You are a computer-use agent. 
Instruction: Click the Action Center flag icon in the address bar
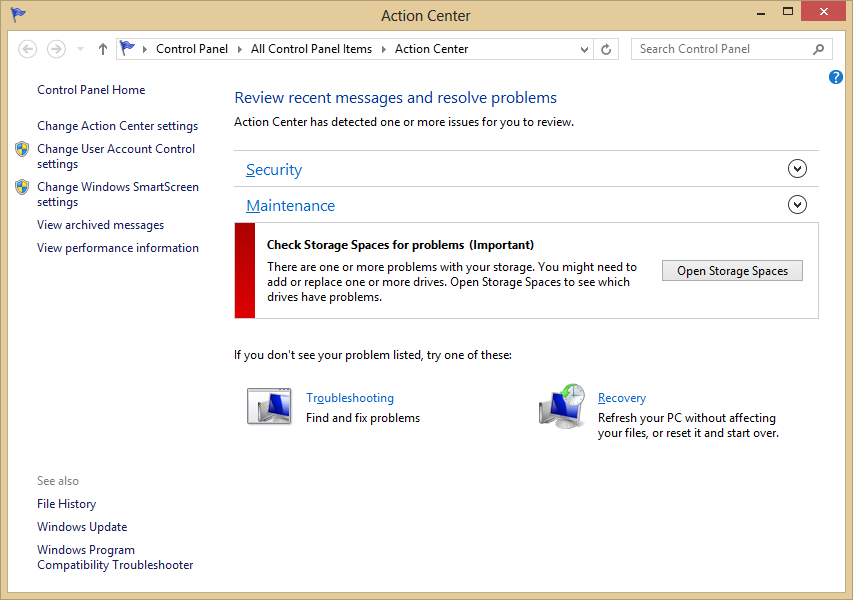point(127,48)
